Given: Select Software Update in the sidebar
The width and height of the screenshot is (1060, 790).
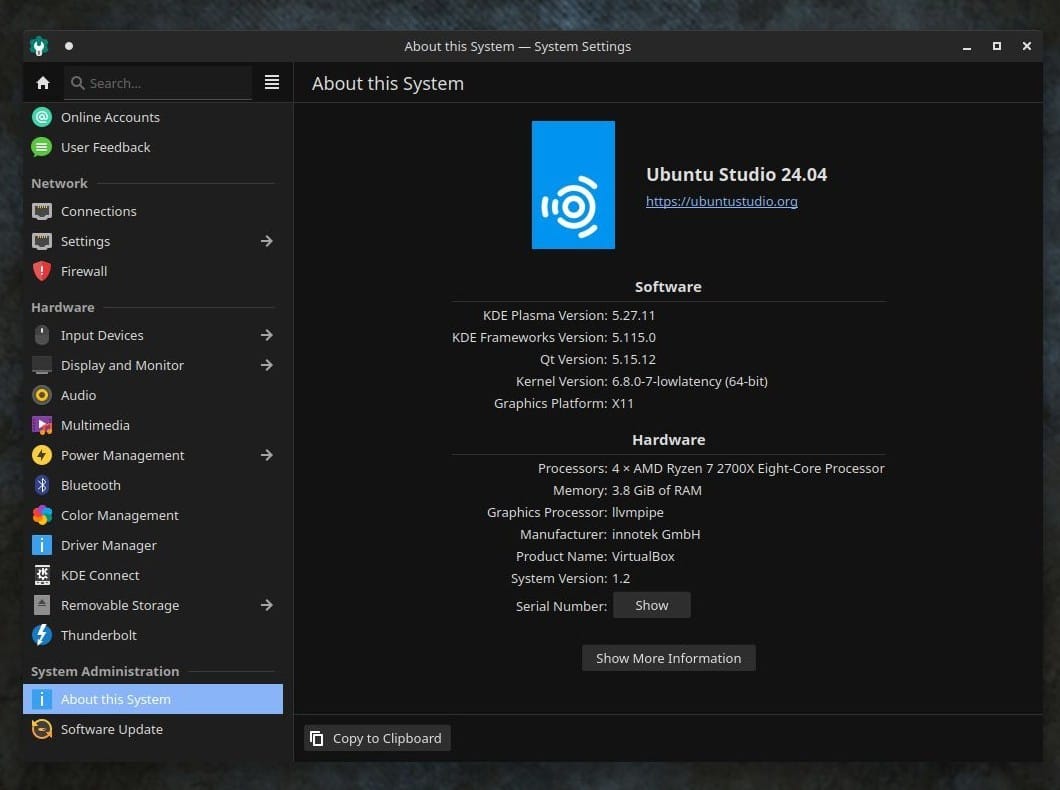Looking at the screenshot, I should (111, 729).
